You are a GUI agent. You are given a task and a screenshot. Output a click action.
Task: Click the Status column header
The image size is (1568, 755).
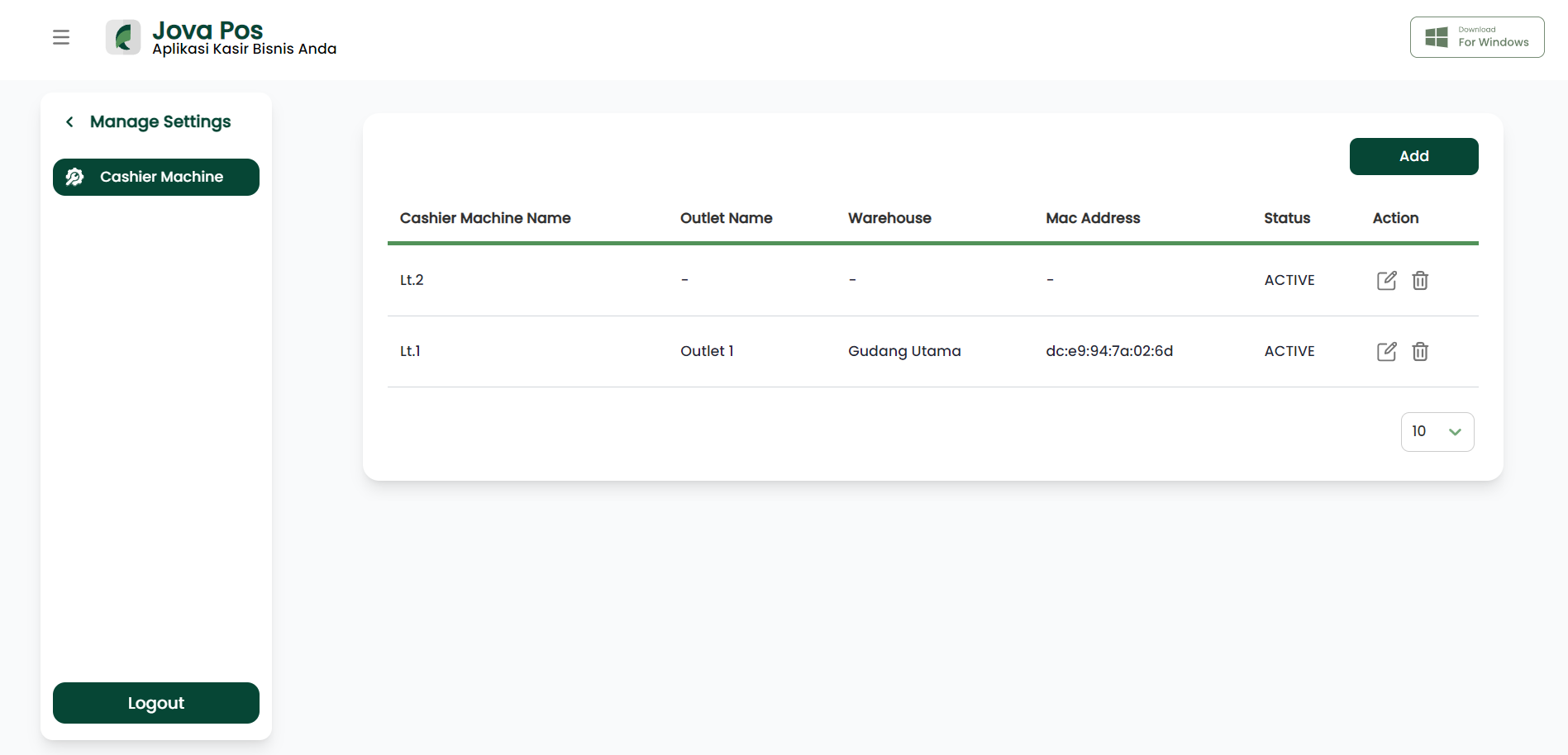point(1287,218)
